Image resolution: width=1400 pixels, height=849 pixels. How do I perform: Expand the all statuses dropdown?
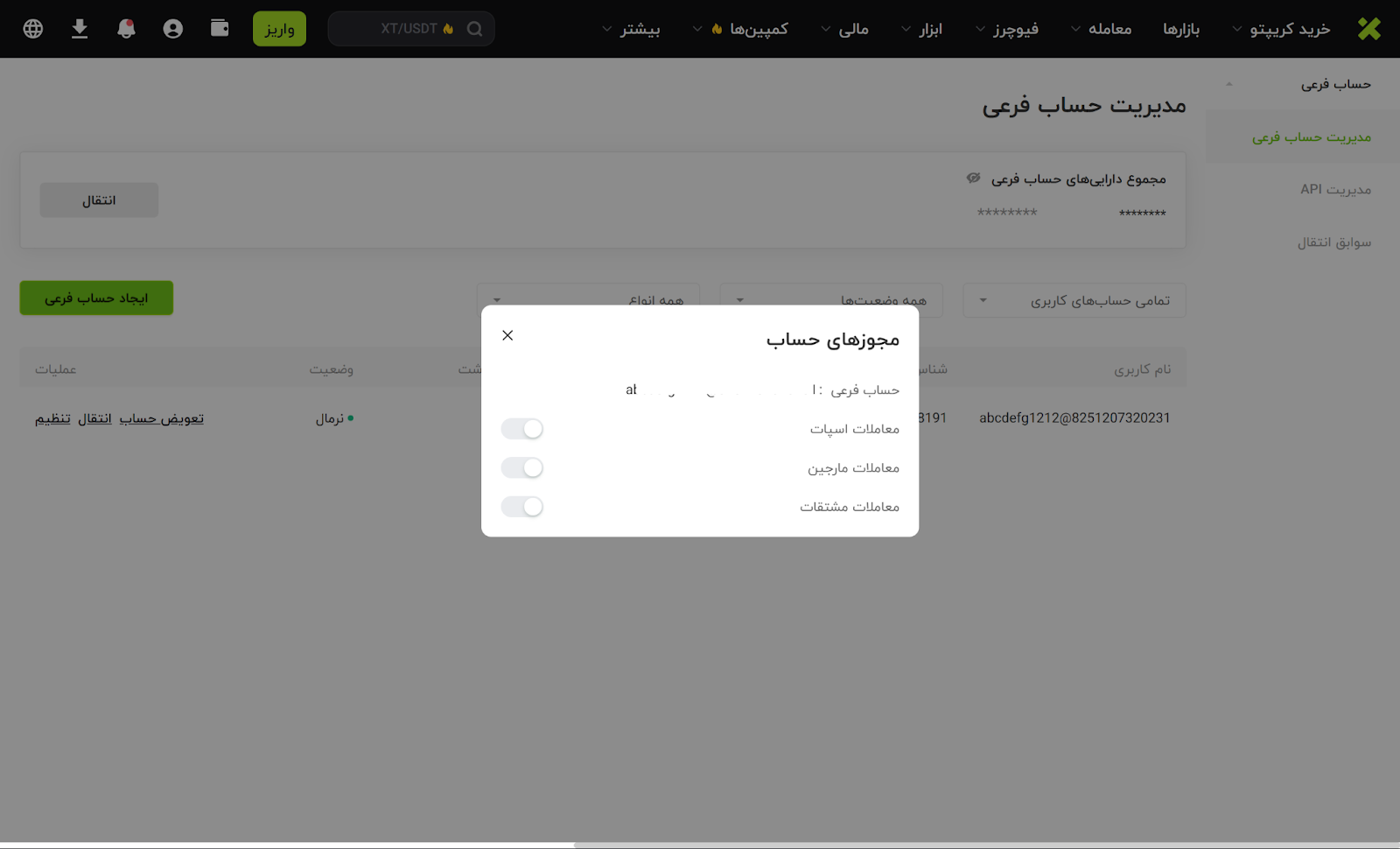tap(830, 295)
